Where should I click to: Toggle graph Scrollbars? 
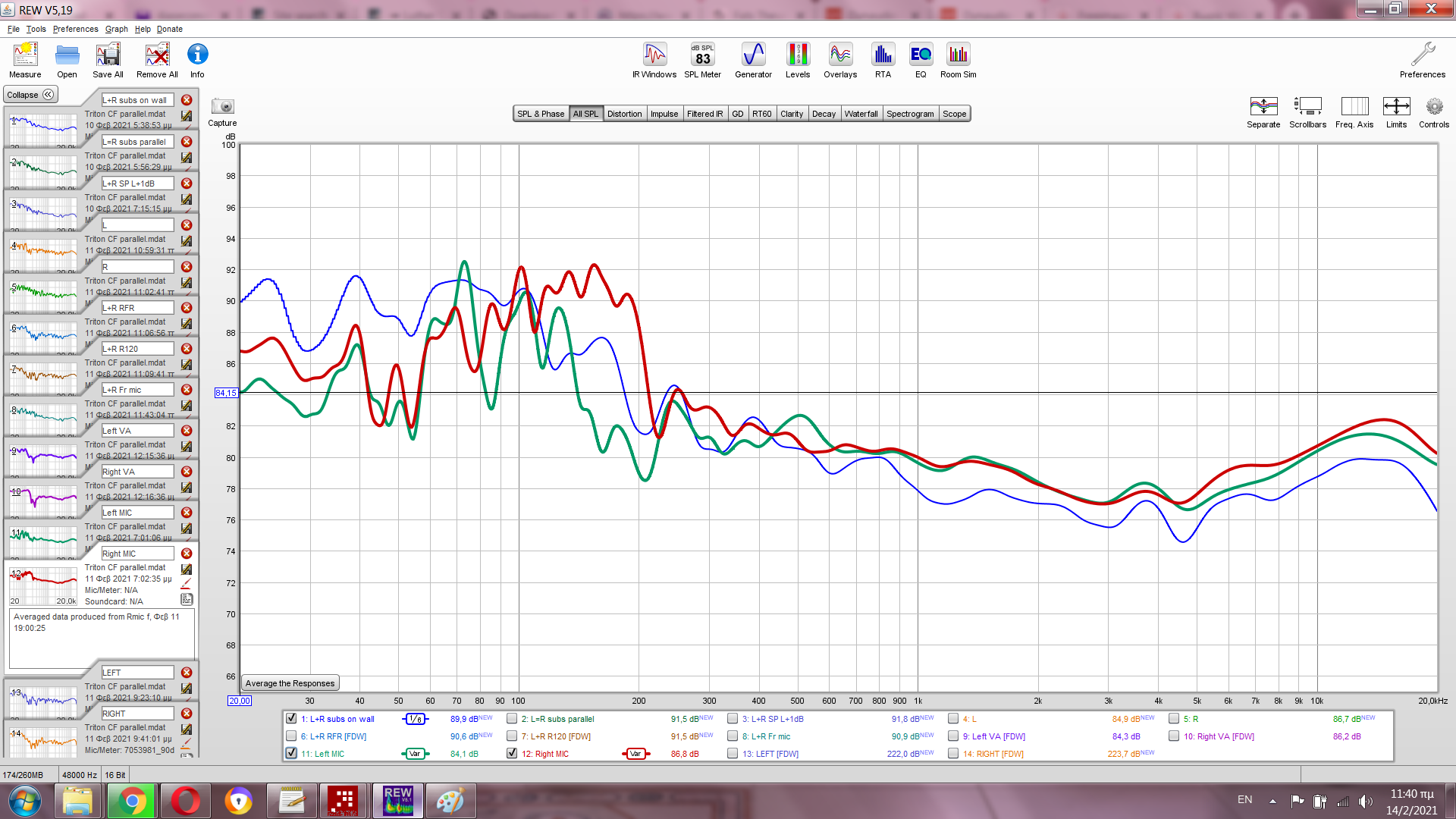1307,112
